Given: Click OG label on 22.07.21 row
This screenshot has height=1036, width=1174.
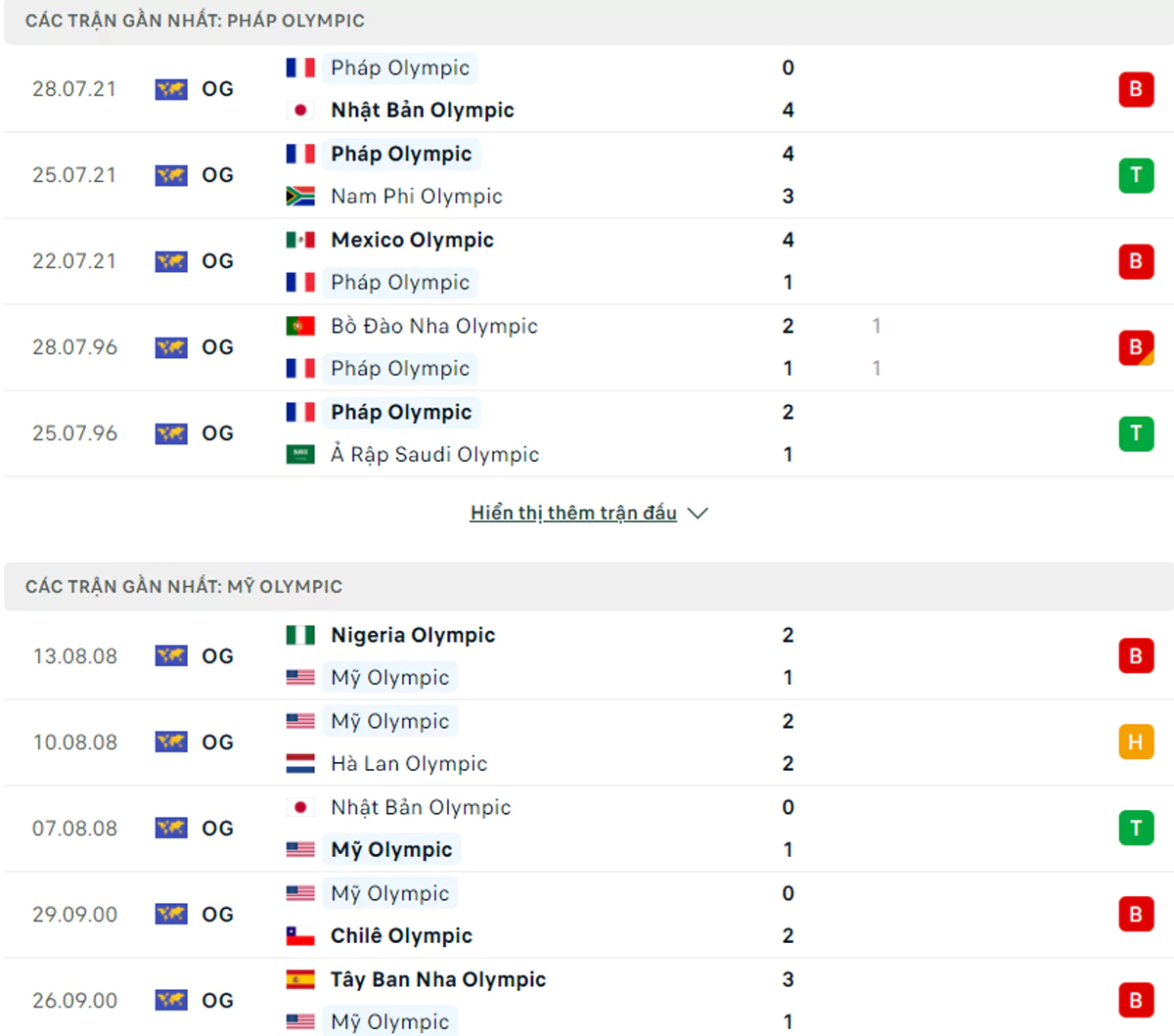Looking at the screenshot, I should pos(217,261).
